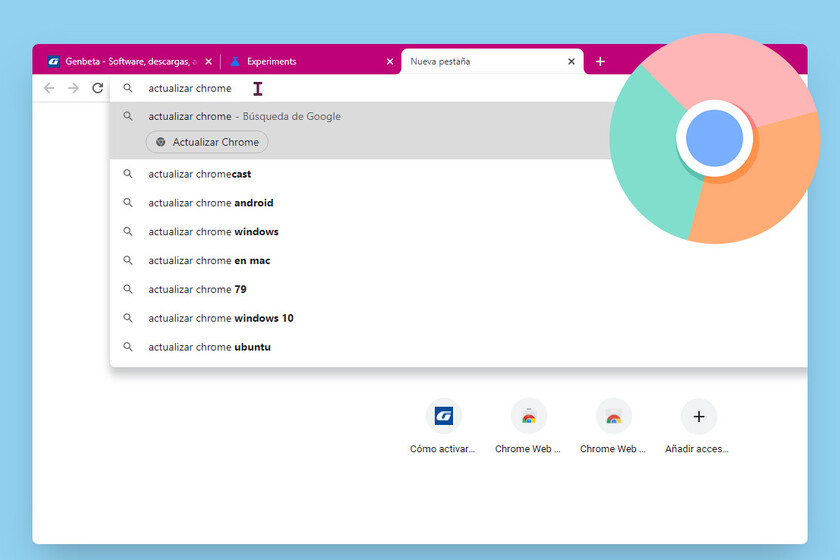Close the Experiments tab
This screenshot has width=840, height=560.
pos(390,62)
